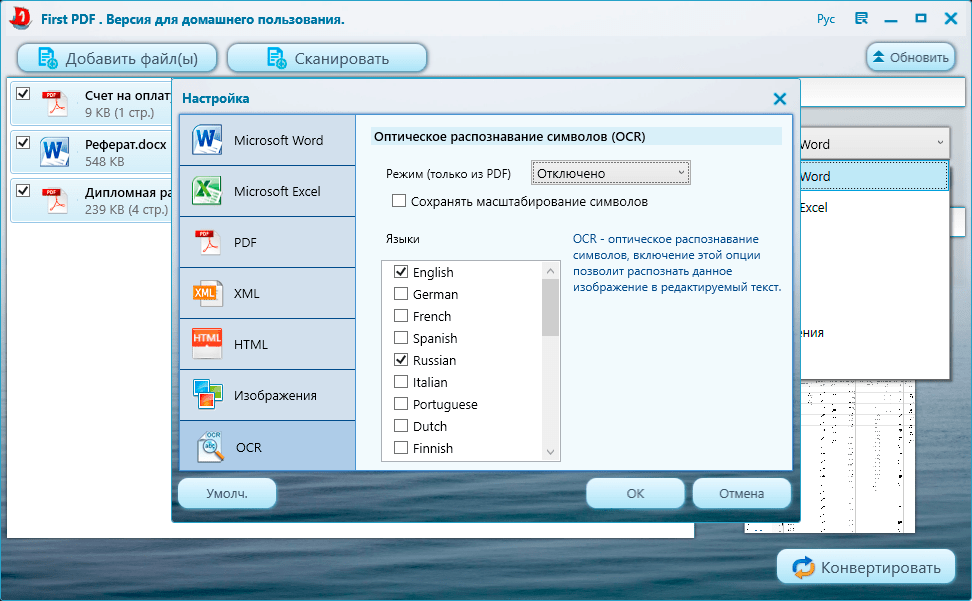Click the Обновить button
Screen dimensions: 972x601
click(911, 57)
